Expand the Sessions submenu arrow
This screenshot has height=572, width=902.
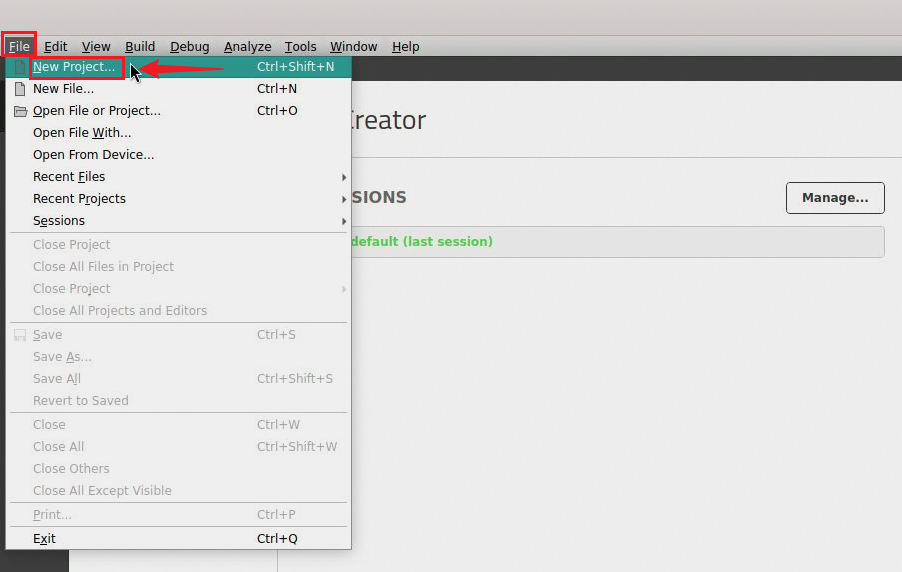tap(344, 221)
